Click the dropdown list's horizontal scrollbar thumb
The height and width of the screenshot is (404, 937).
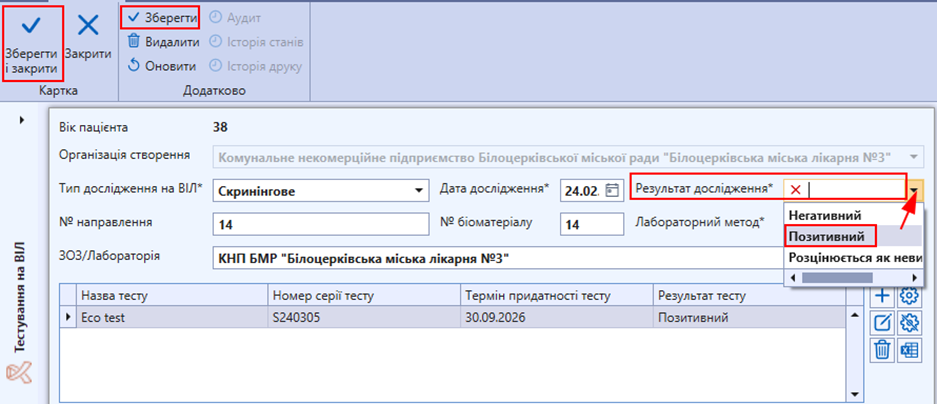(837, 277)
